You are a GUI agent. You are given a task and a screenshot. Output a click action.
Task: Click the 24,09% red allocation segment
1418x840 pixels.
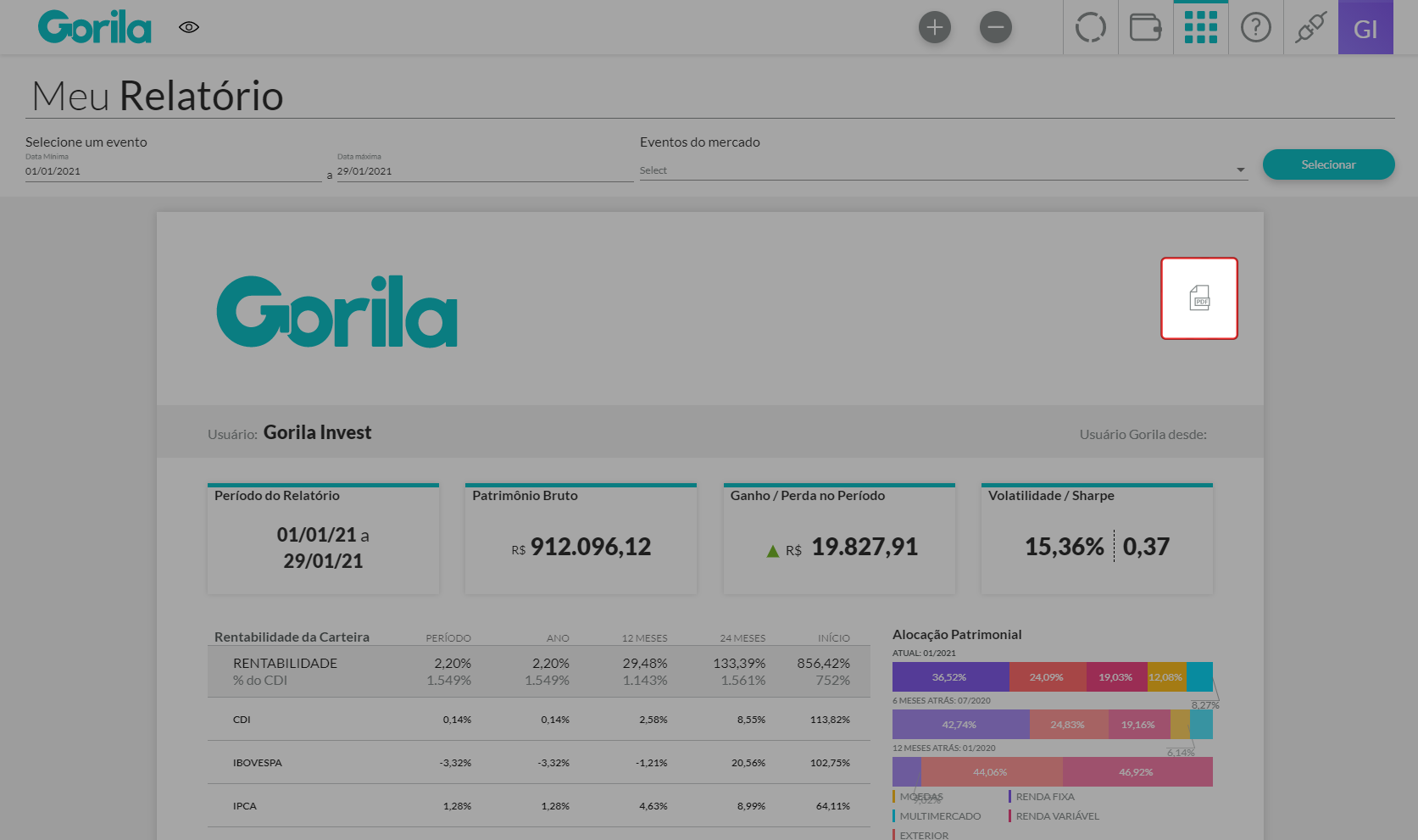[x=1048, y=677]
